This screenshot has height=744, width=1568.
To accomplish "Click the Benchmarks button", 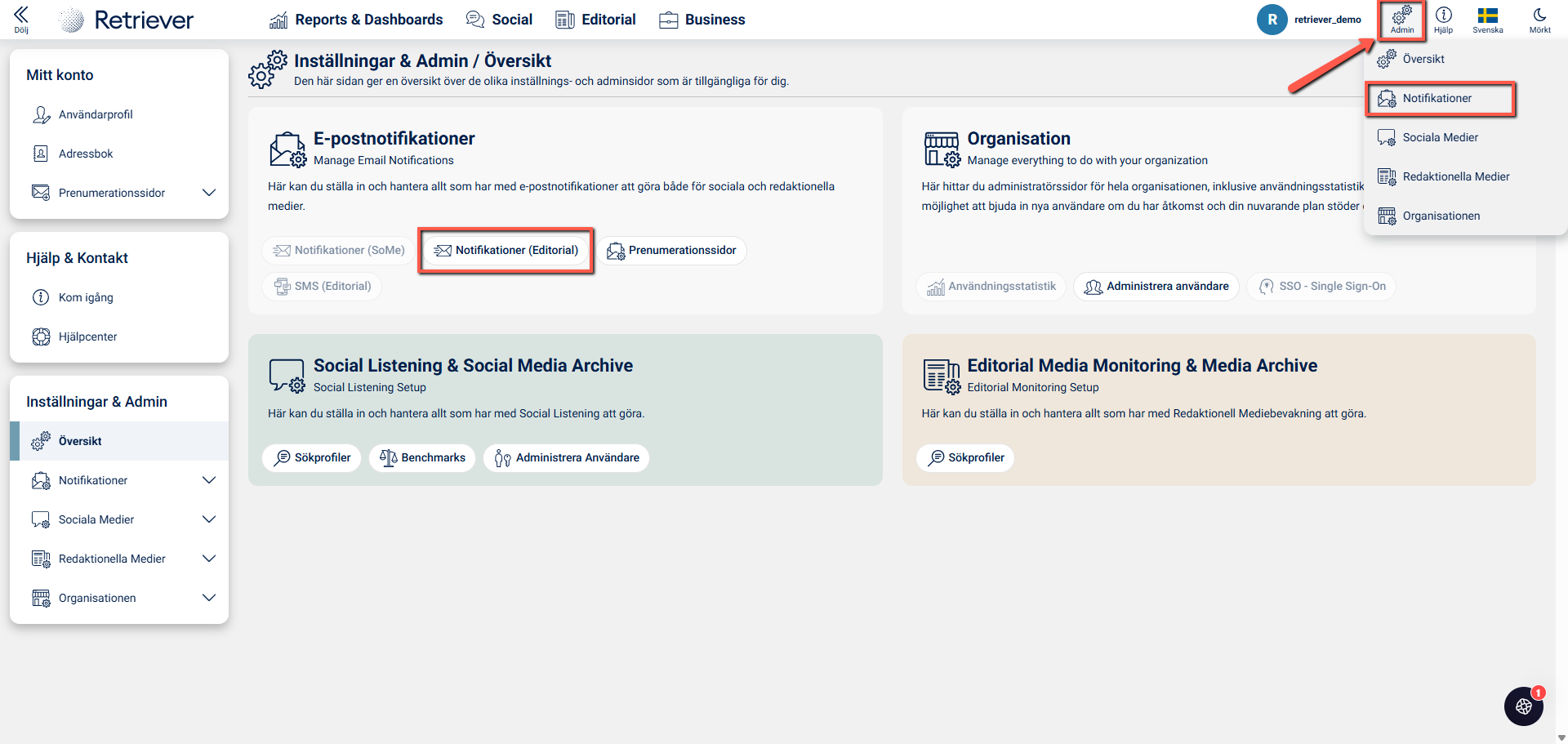I will coord(422,457).
